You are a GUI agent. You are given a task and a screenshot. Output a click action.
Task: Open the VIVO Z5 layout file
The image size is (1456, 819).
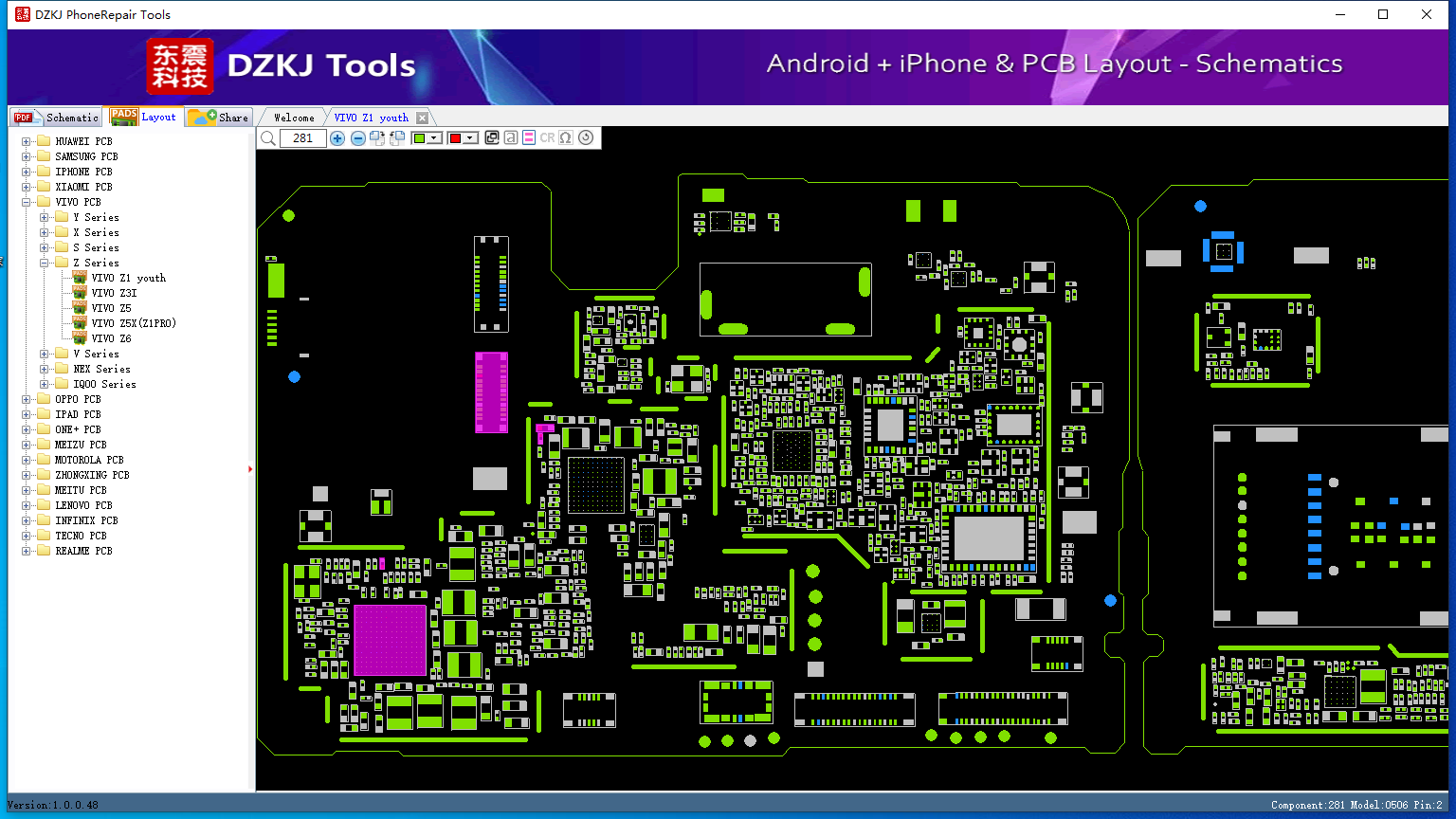[111, 308]
